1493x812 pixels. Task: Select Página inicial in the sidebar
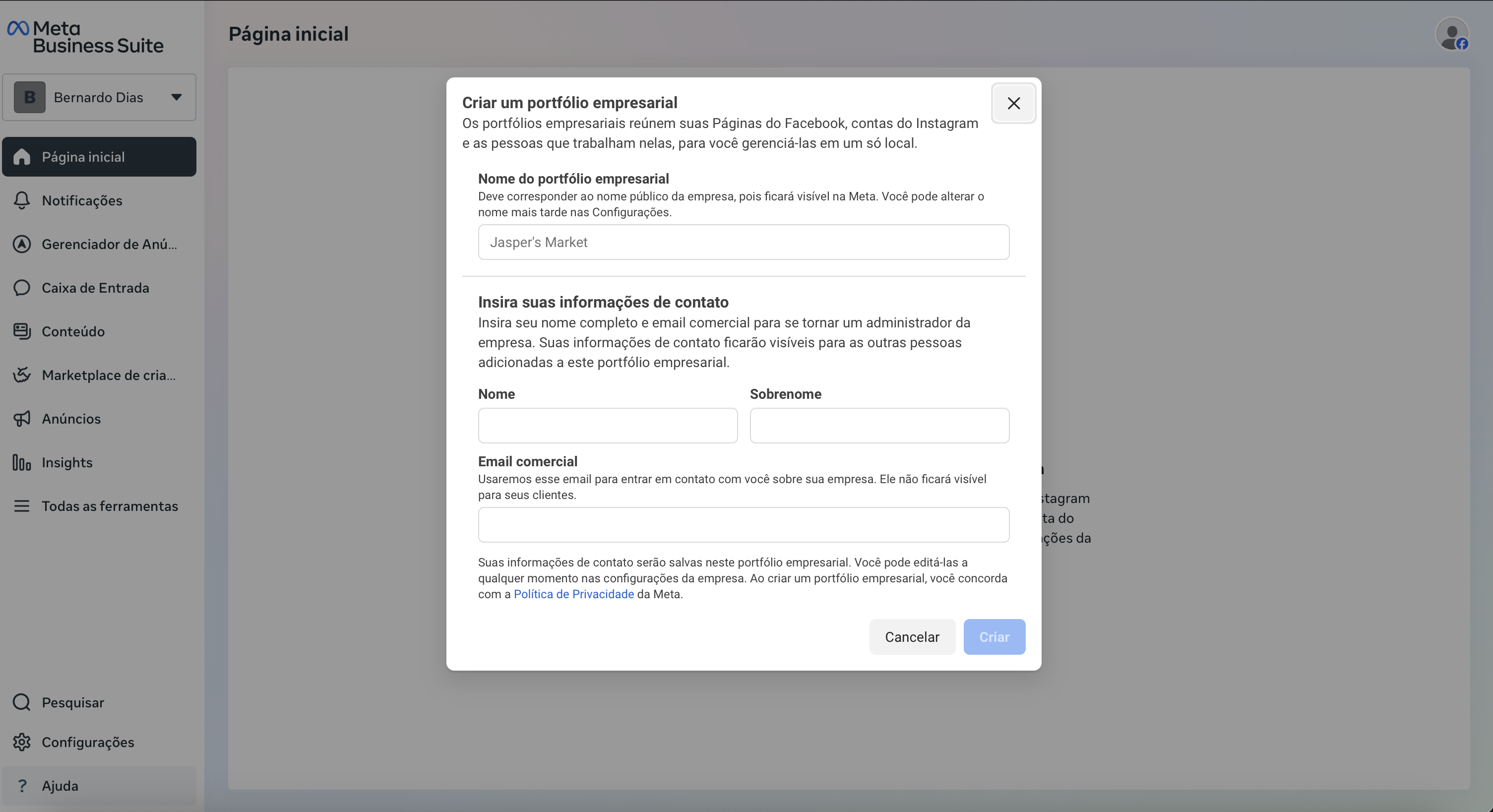(99, 157)
